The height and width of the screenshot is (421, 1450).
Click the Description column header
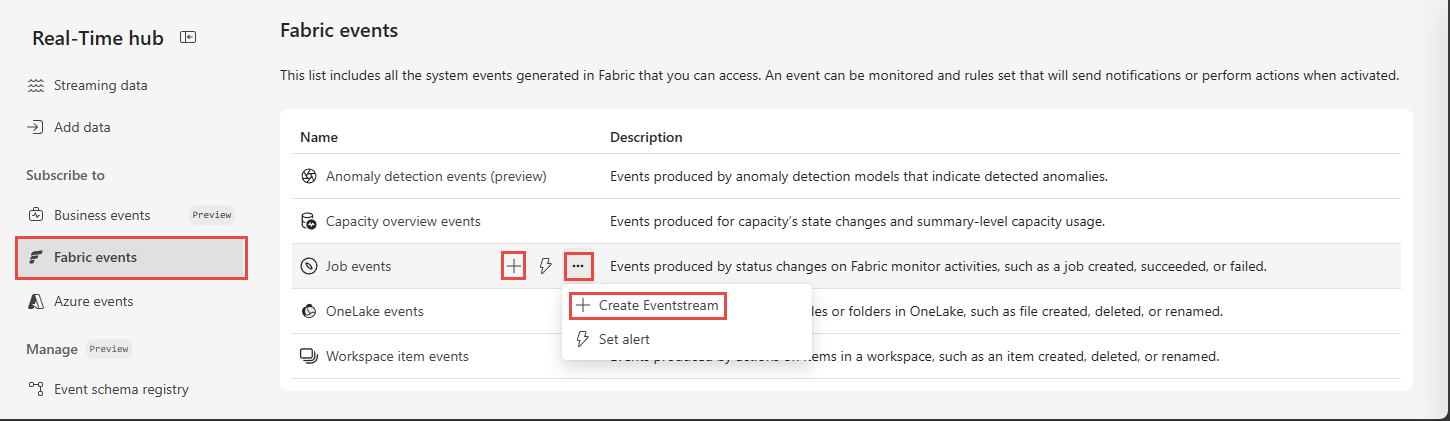pos(646,137)
